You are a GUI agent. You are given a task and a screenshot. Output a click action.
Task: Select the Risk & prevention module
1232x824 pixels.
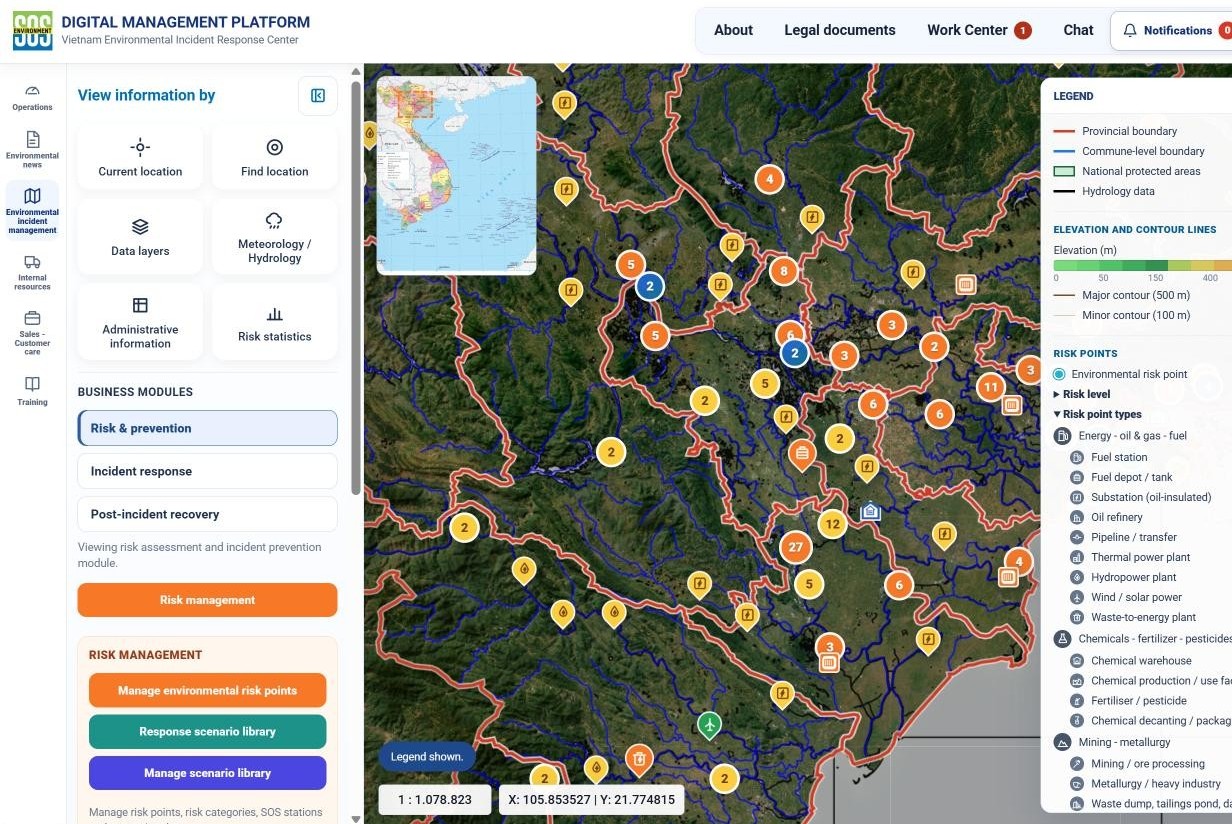pyautogui.click(x=207, y=428)
